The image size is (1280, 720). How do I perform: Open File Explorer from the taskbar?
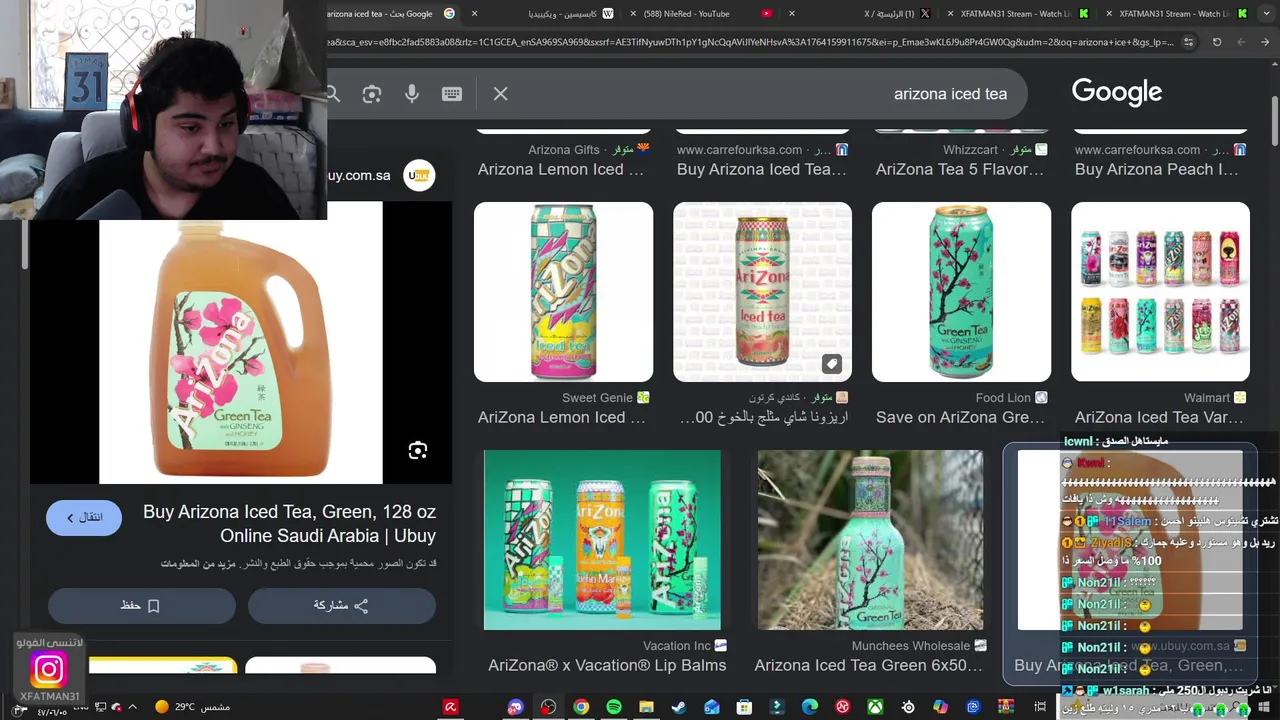tap(646, 707)
